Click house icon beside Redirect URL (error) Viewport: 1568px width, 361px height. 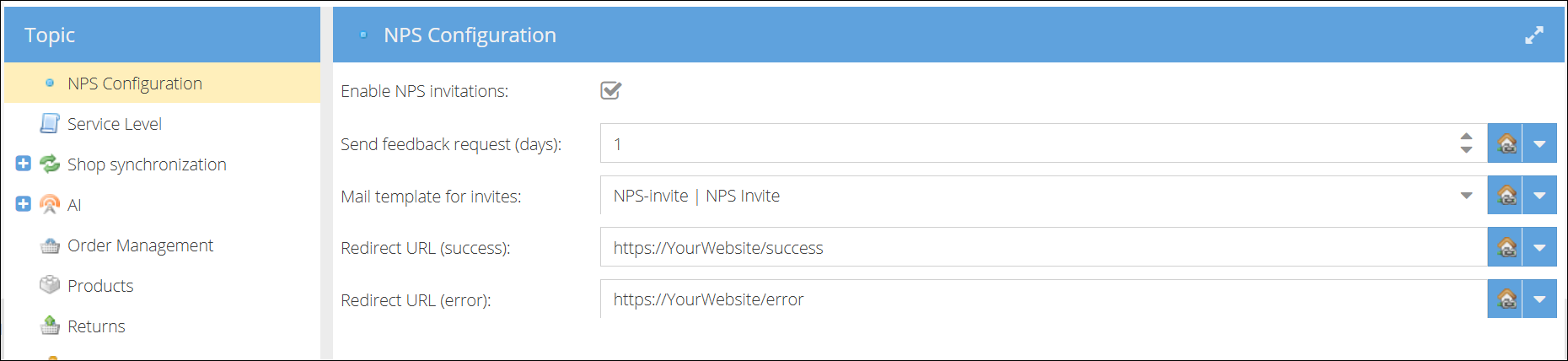[x=1506, y=299]
